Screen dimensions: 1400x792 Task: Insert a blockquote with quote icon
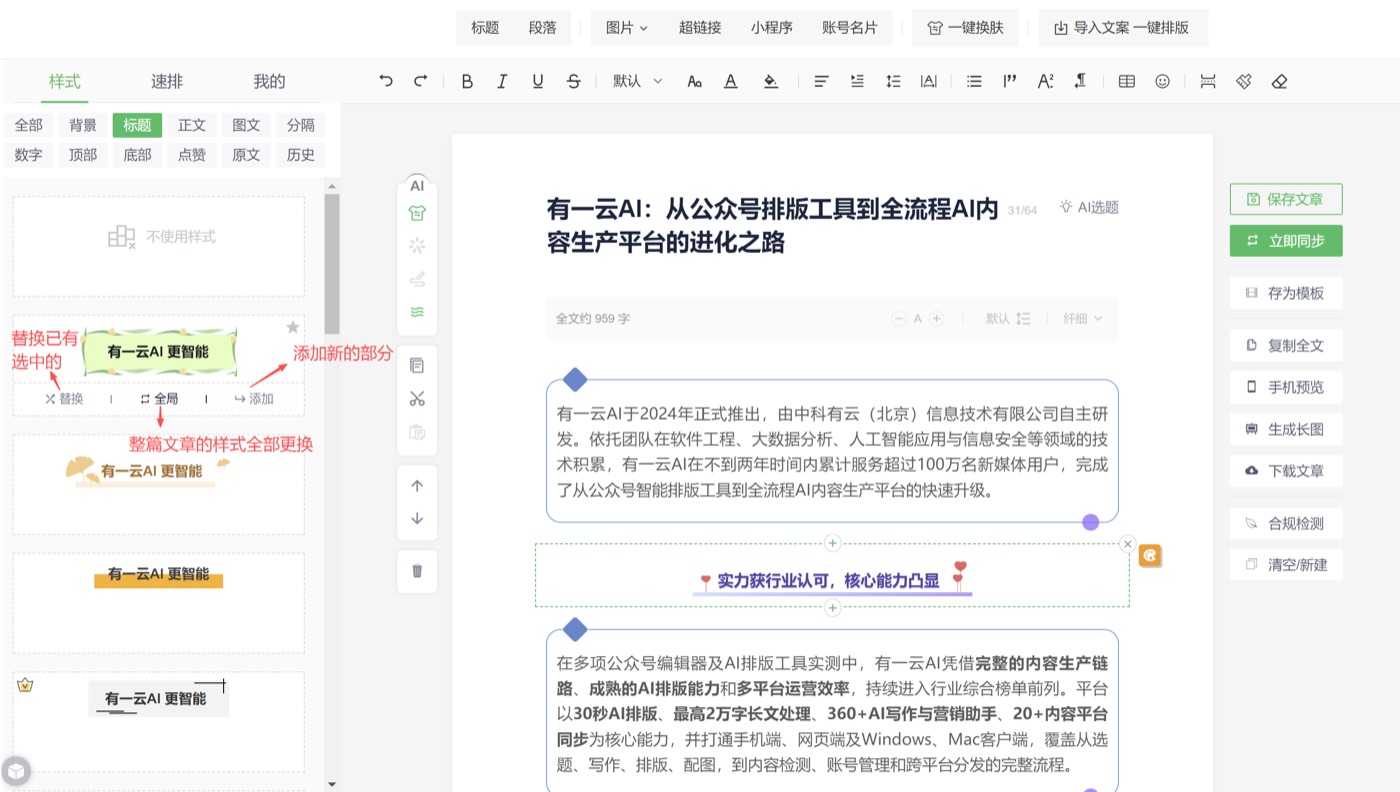click(1010, 82)
